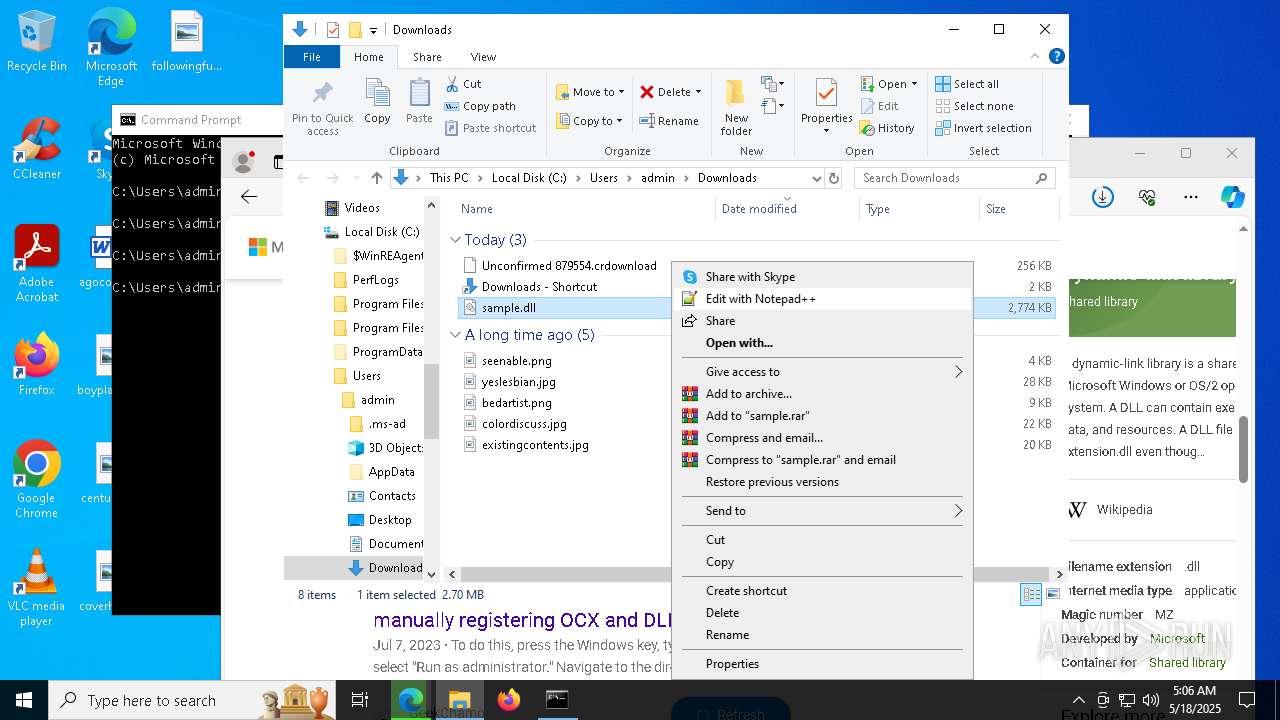Click Command Prompt icon in taskbar
Screen dimensions: 1280x720
point(557,700)
